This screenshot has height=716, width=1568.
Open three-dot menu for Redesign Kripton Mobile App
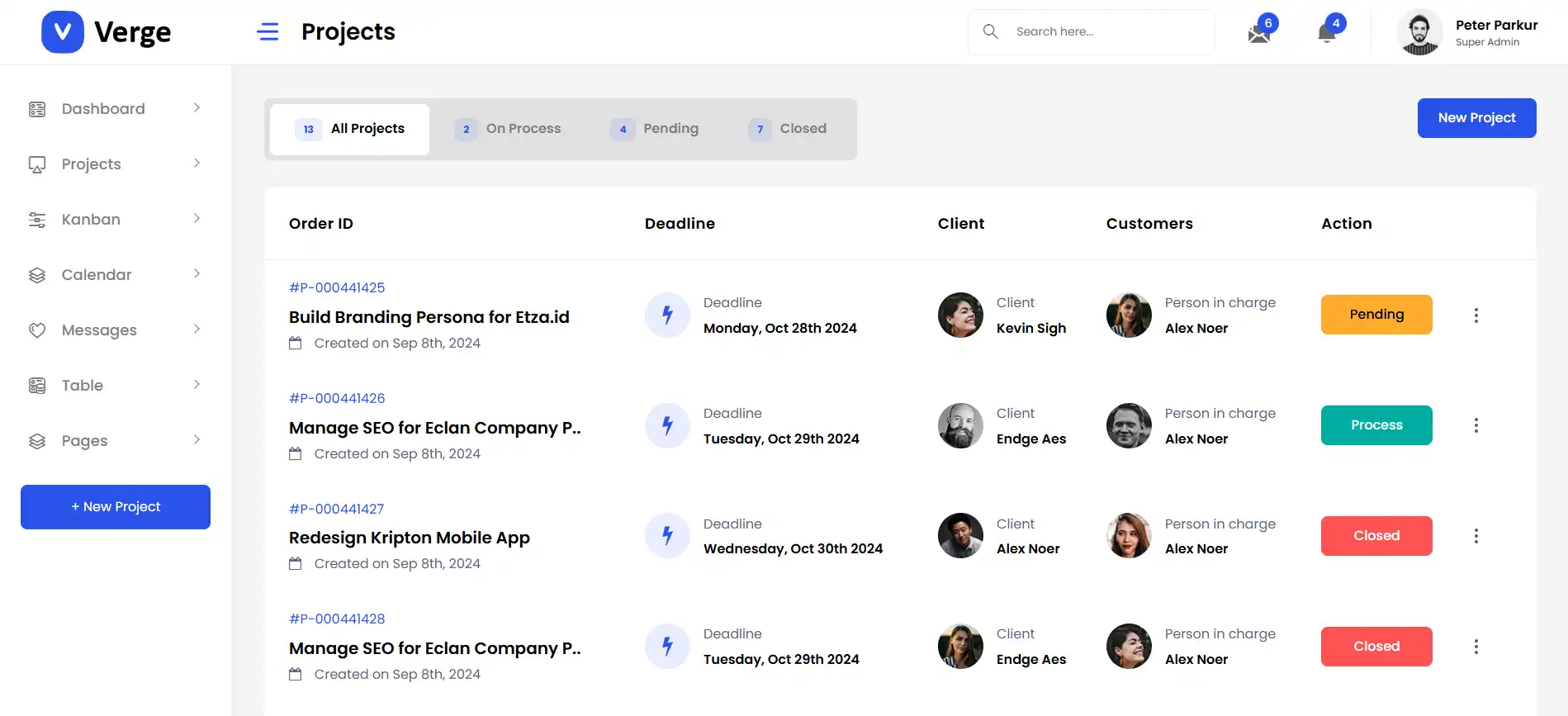pos(1476,536)
